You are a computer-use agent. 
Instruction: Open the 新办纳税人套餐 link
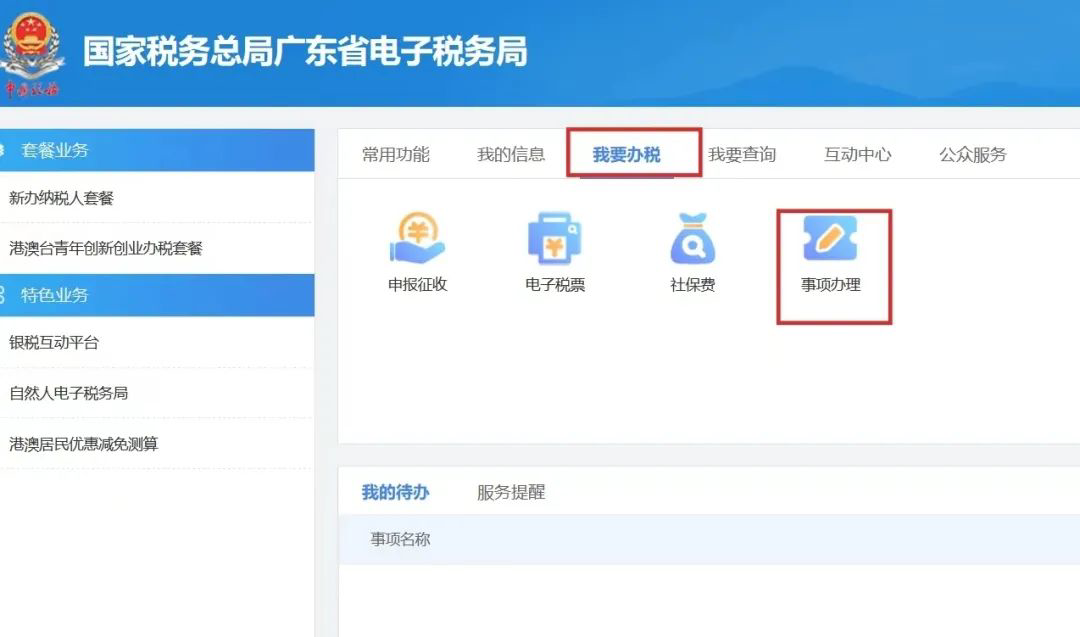62,198
